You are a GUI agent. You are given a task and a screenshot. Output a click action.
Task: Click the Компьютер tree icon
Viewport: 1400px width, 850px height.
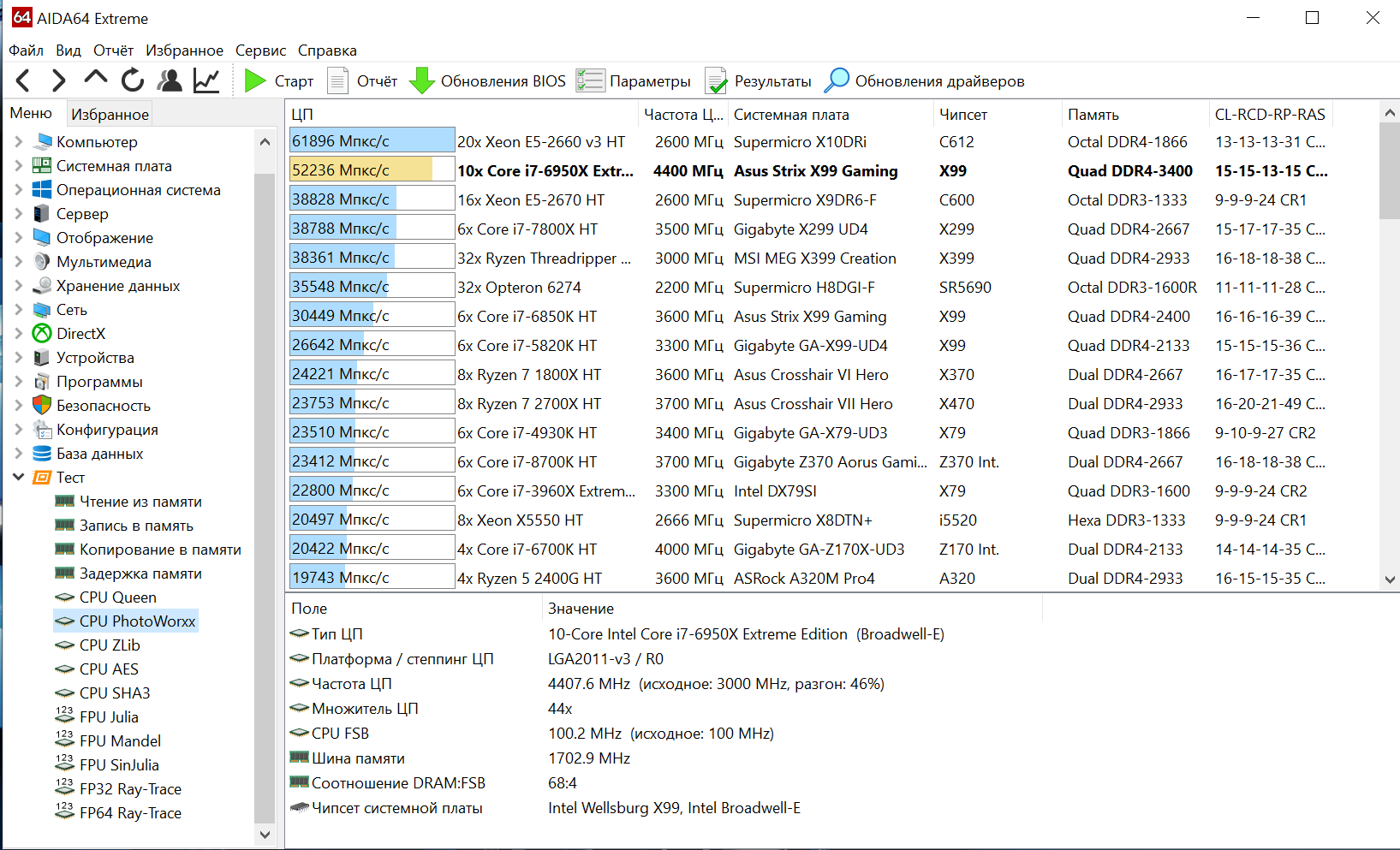[42, 142]
